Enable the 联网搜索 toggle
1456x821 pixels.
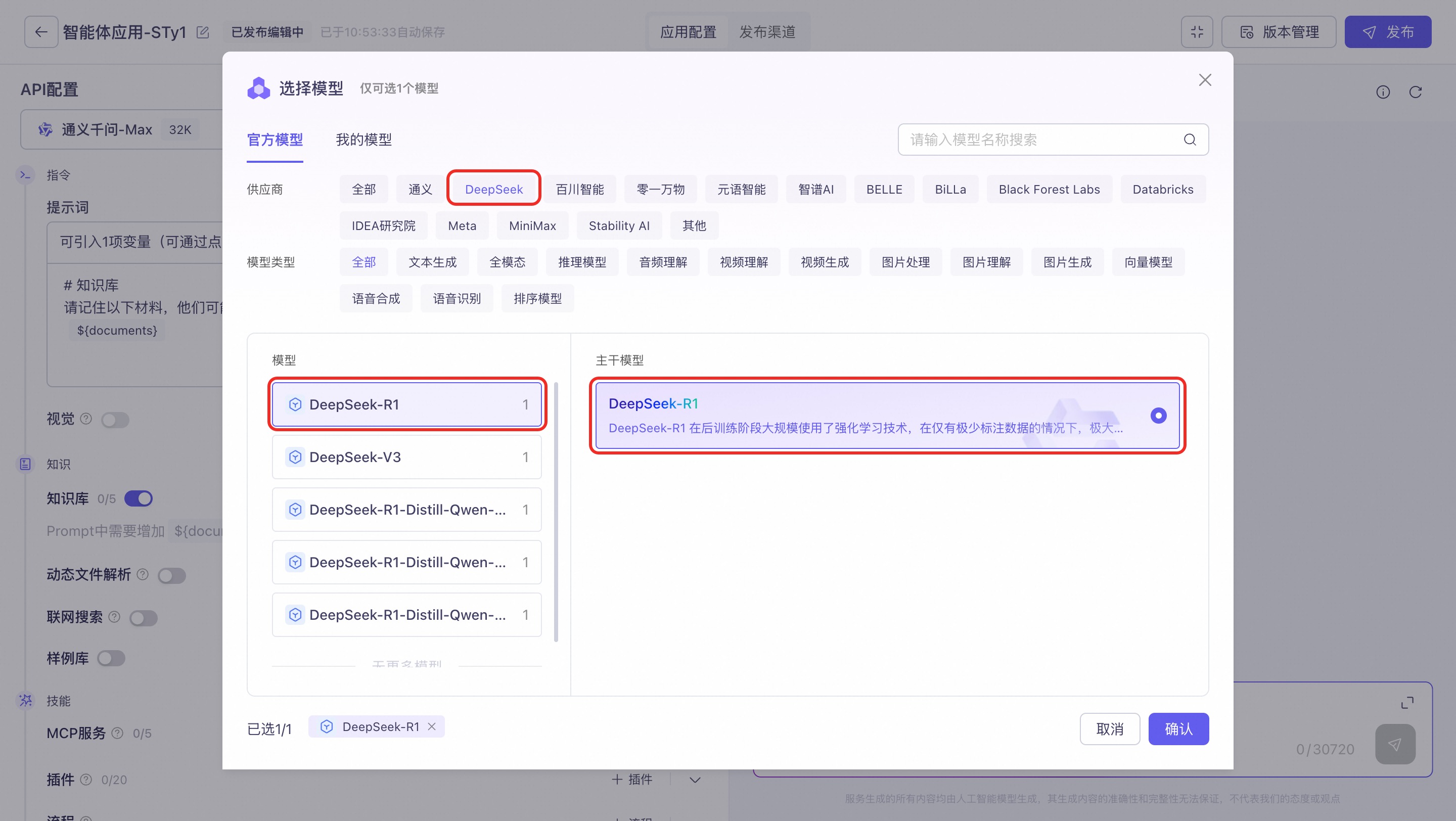click(x=143, y=618)
